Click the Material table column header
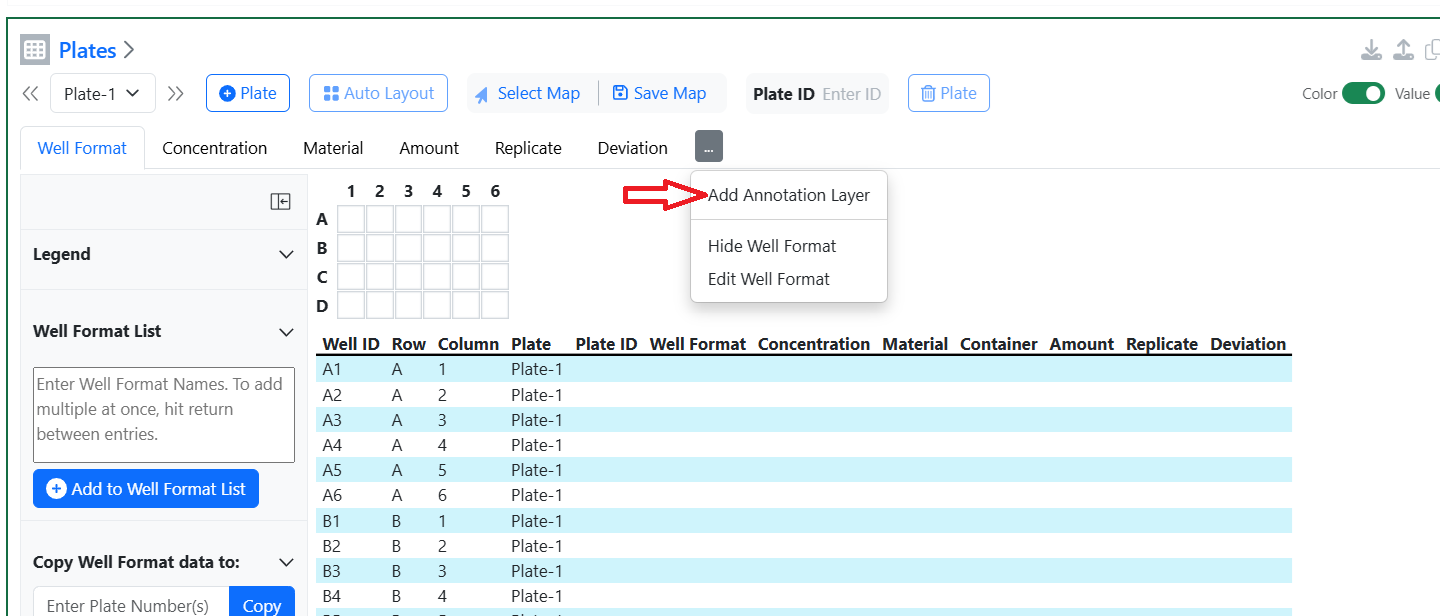Screen dimensions: 1440x616 coord(915,344)
